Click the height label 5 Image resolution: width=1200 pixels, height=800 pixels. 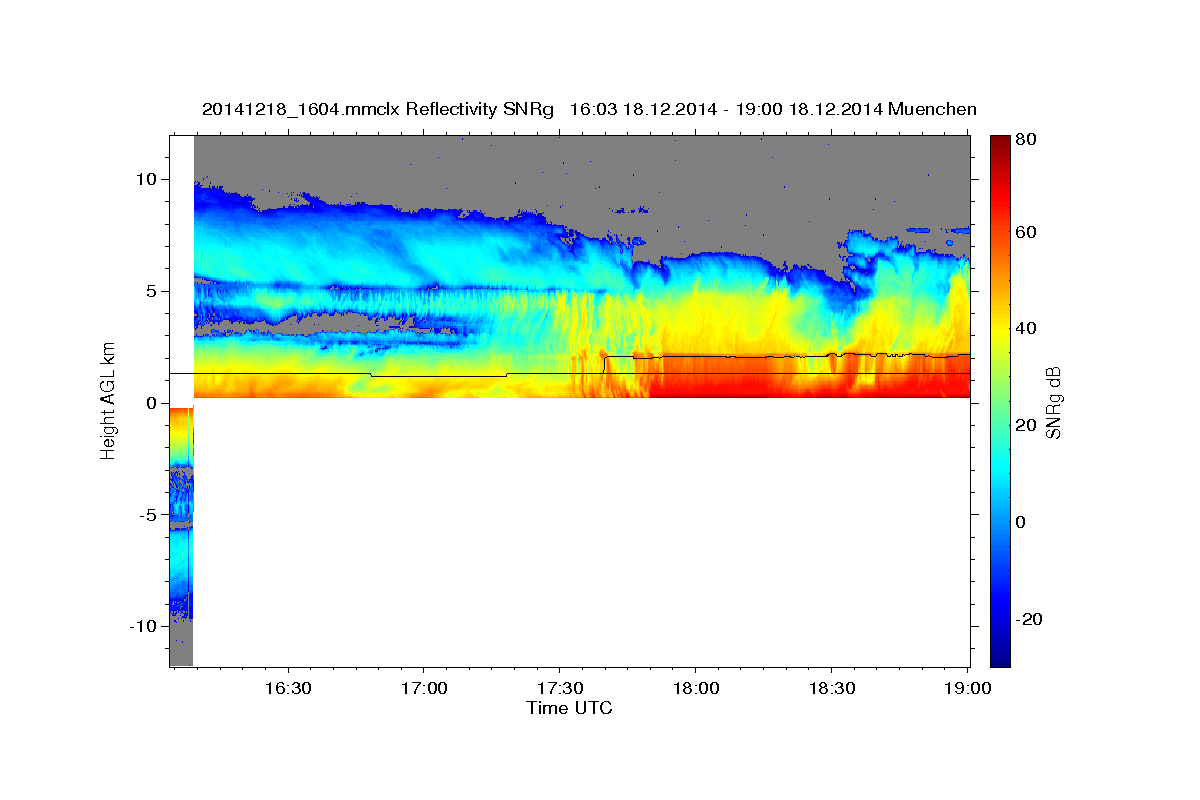[x=154, y=291]
